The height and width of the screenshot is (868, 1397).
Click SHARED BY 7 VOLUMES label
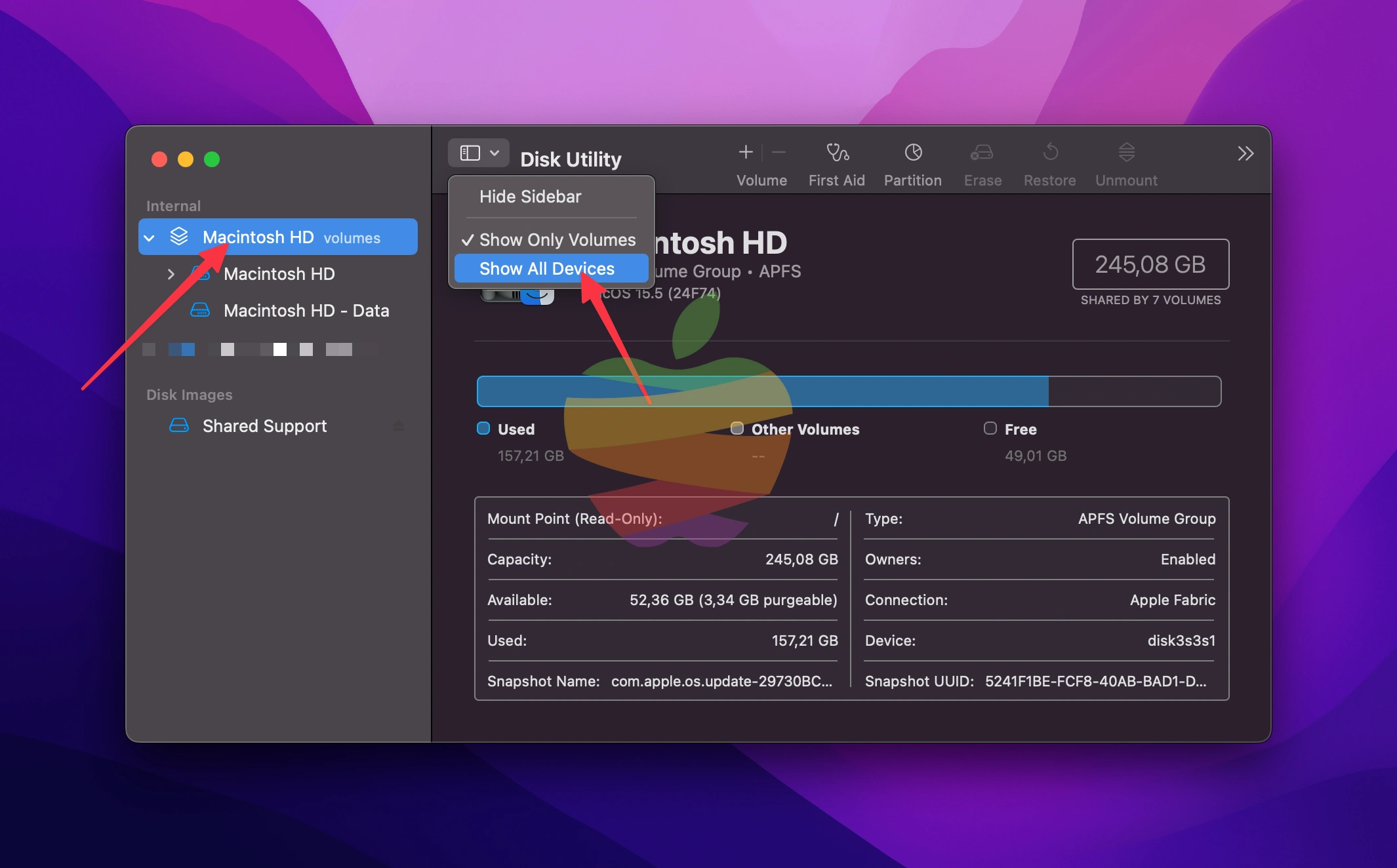click(x=1150, y=300)
